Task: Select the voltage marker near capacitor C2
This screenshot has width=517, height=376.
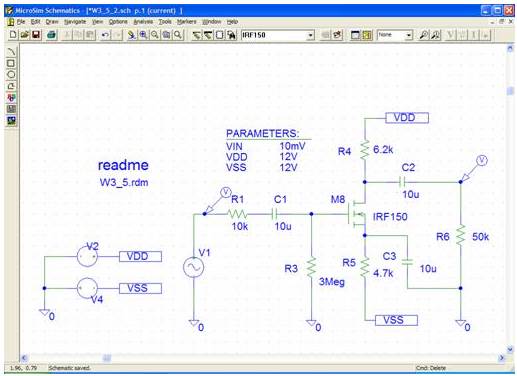Action: [474, 168]
